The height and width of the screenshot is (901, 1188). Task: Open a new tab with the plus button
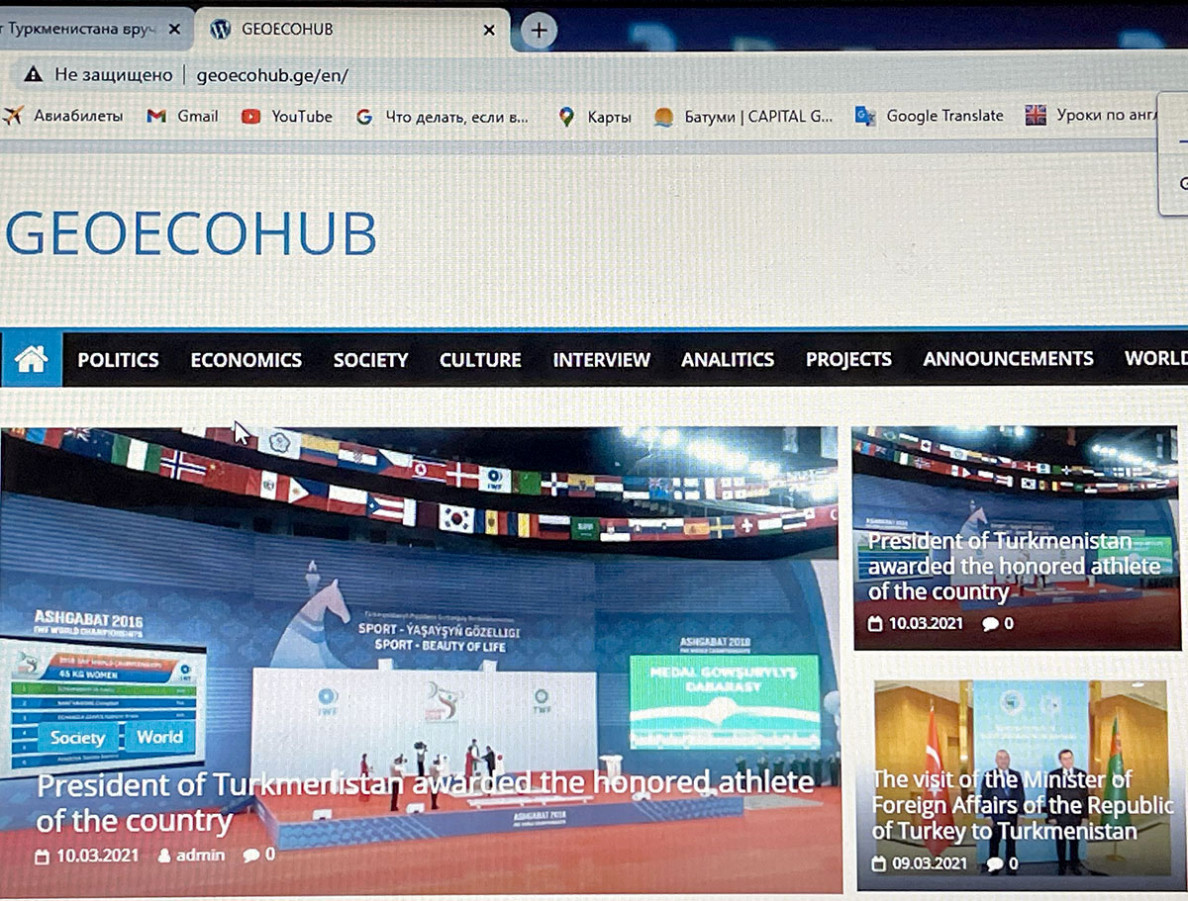pos(538,30)
